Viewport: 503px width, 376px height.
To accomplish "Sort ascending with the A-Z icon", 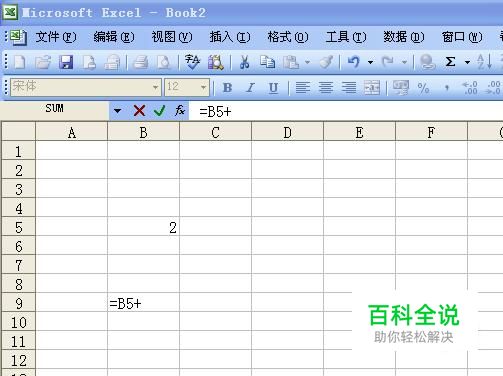I will tap(484, 62).
